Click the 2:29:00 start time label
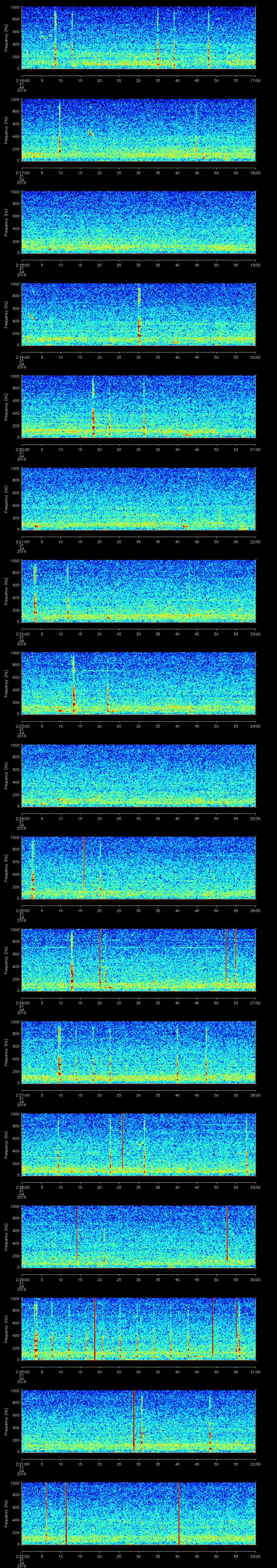Screen dimensions: 277x1568 pyautogui.click(x=22, y=1279)
